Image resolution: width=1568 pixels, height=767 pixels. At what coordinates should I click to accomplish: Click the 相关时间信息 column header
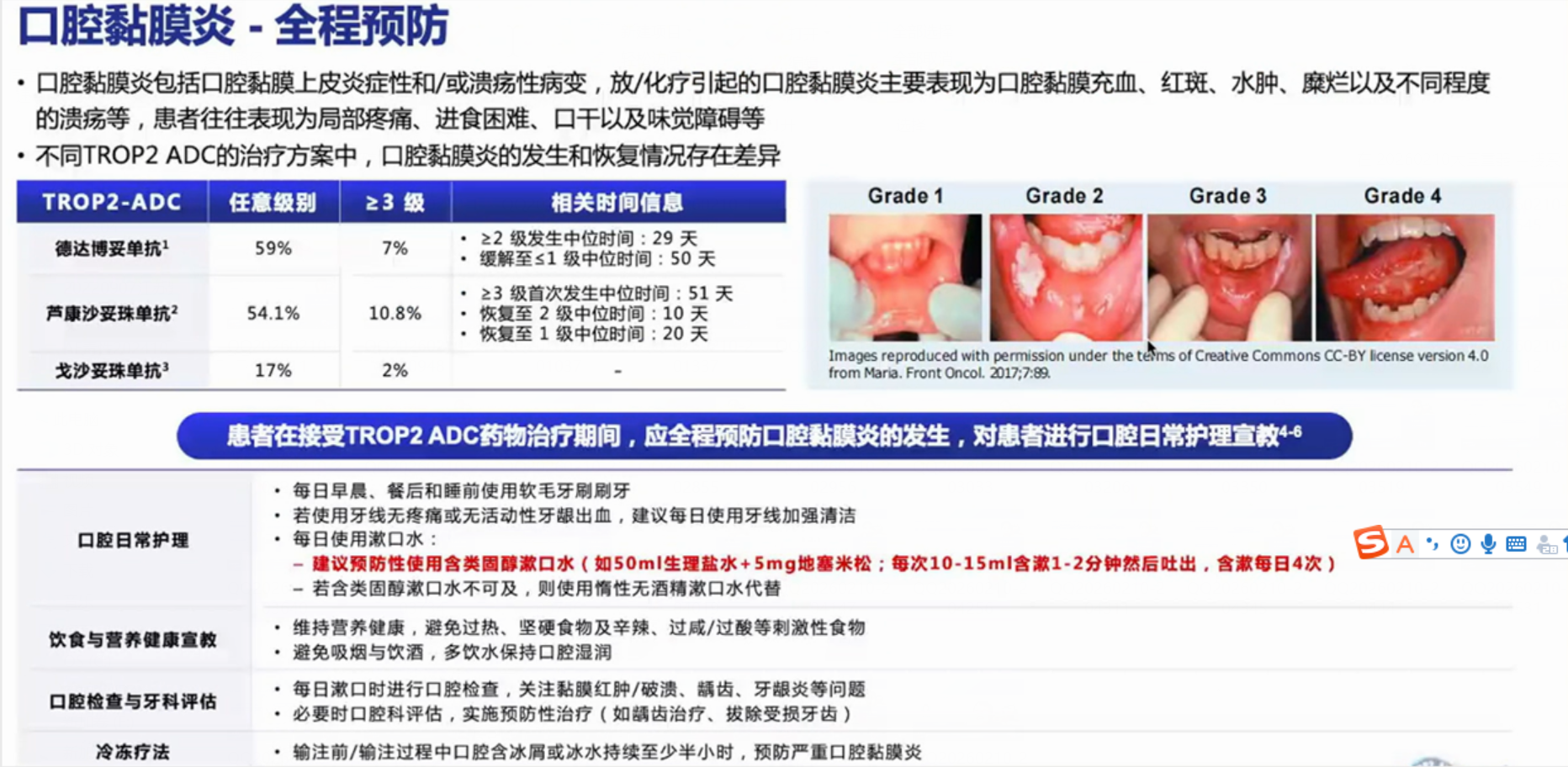click(x=617, y=203)
